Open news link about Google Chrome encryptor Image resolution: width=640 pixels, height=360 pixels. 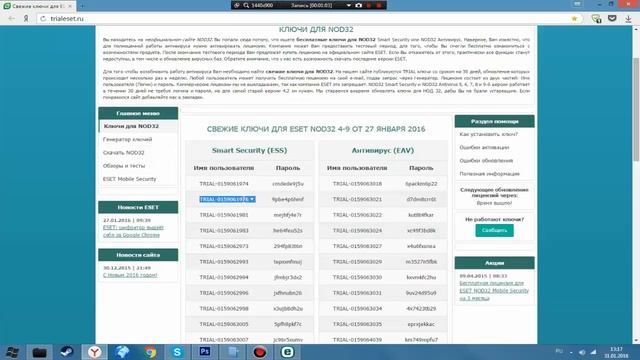point(133,231)
